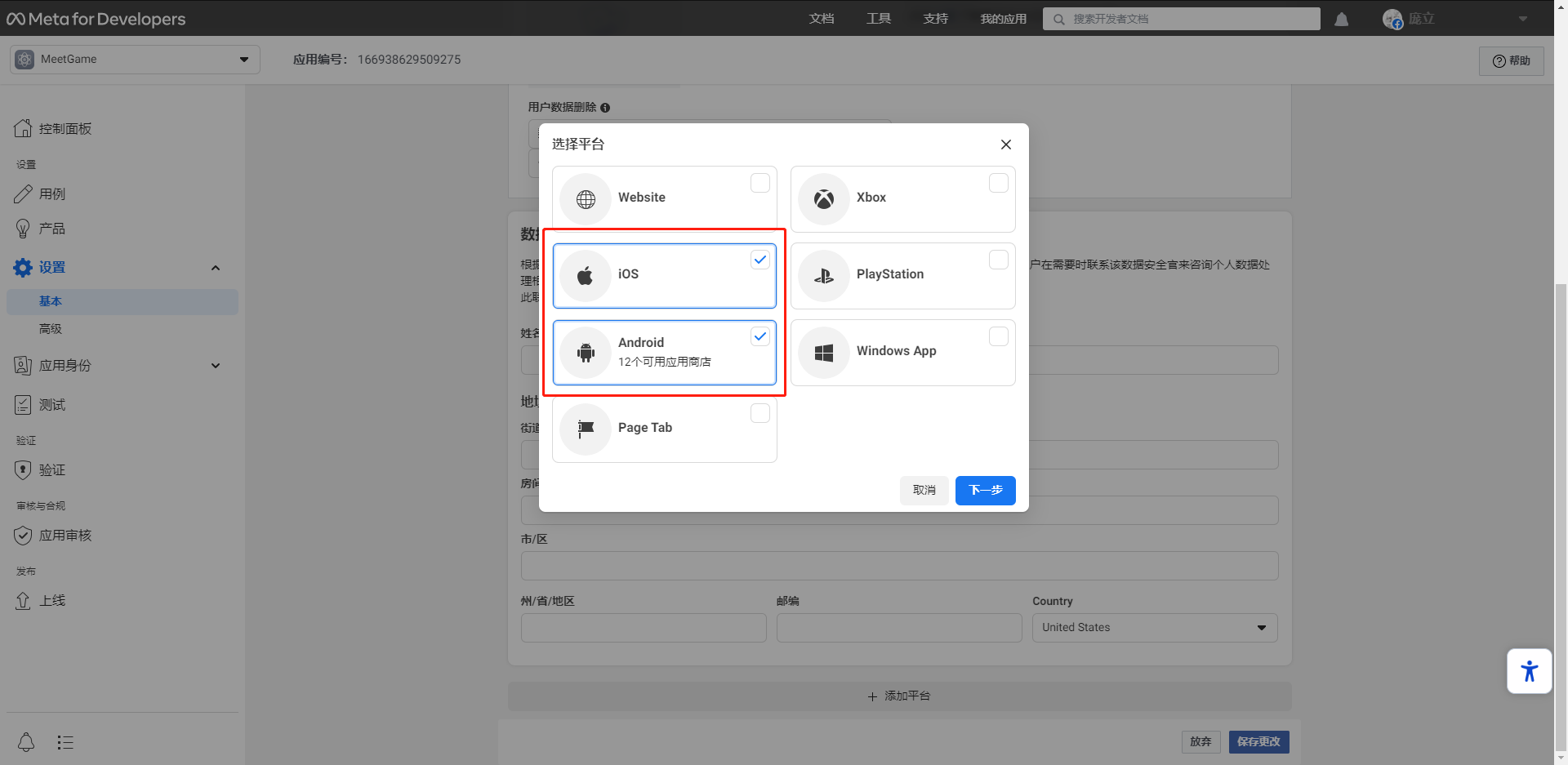Viewport: 1568px width, 765px height.
Task: Open the 文档 top menu
Action: [822, 19]
